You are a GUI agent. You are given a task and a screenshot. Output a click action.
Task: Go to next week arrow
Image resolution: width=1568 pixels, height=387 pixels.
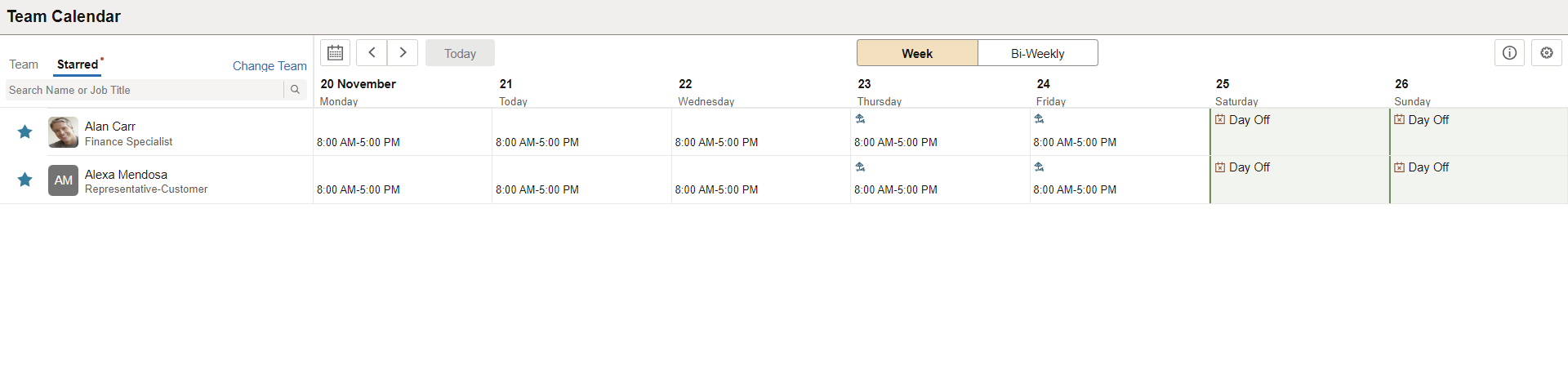[x=403, y=53]
